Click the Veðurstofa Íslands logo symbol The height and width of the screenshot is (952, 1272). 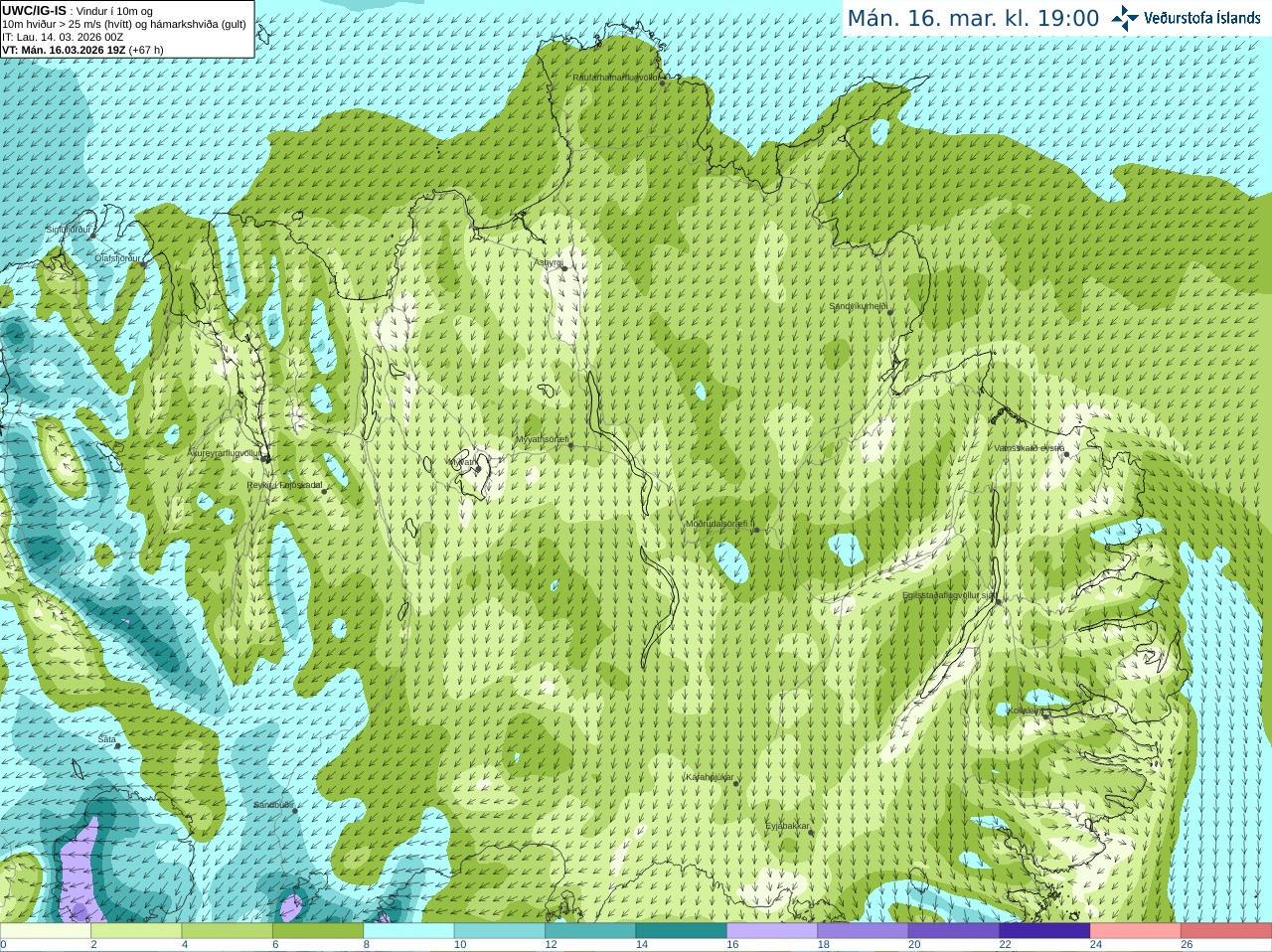pyautogui.click(x=1125, y=18)
